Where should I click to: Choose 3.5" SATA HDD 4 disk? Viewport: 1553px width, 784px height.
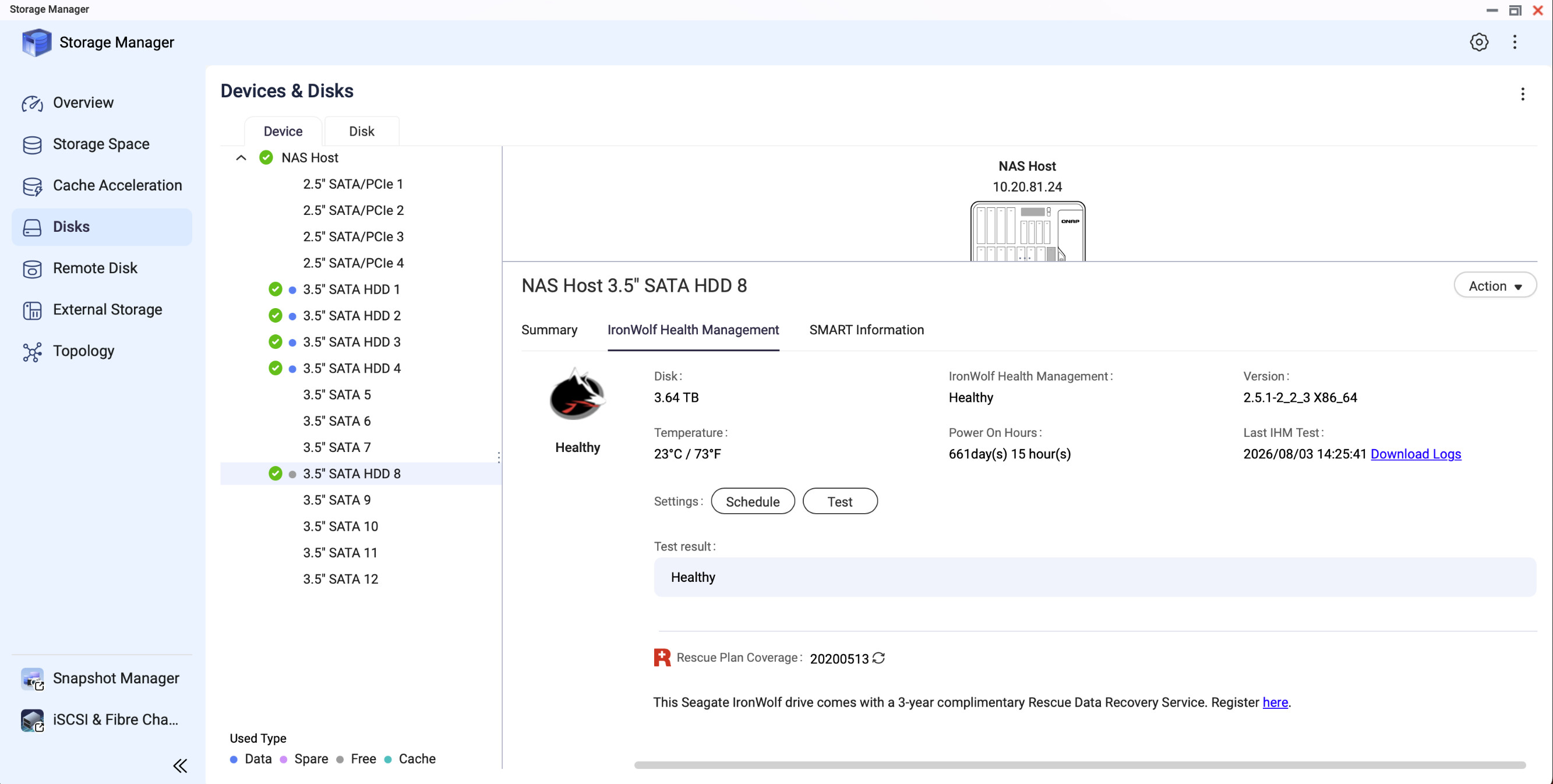tap(351, 368)
